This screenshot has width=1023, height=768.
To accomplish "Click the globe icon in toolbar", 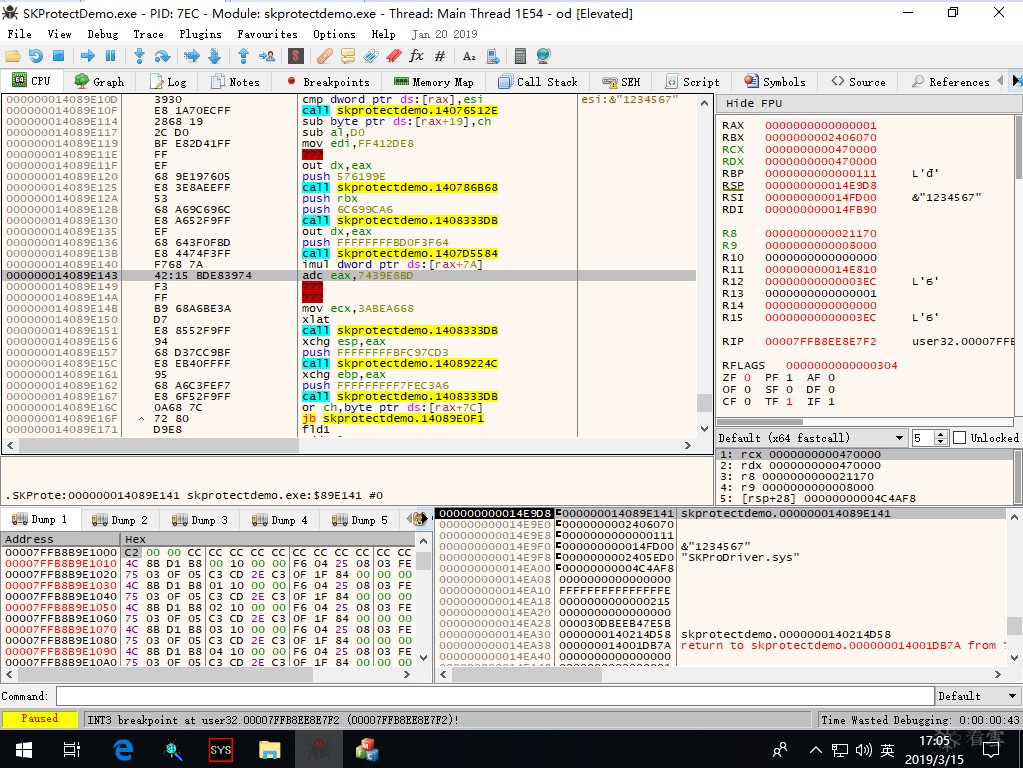I will (543, 57).
